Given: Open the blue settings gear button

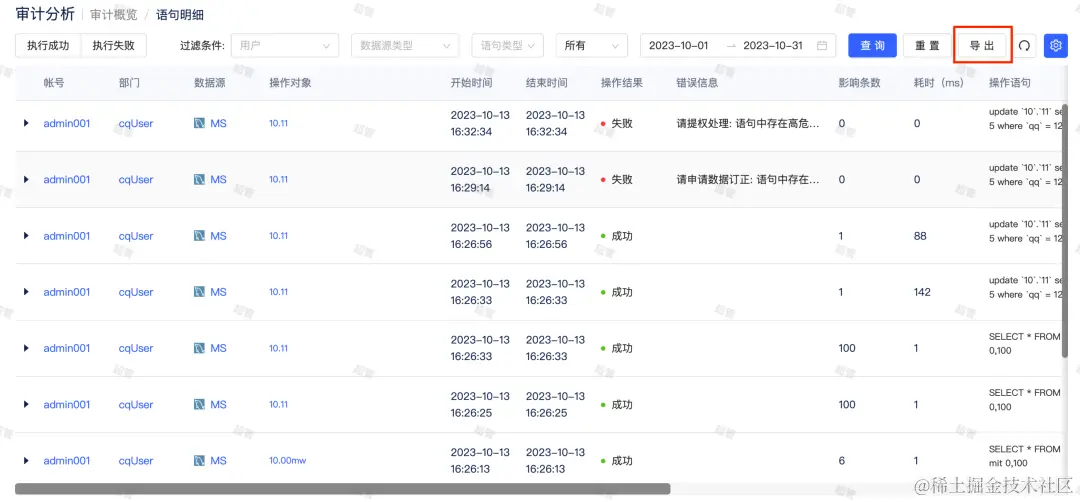Looking at the screenshot, I should tap(1055, 46).
